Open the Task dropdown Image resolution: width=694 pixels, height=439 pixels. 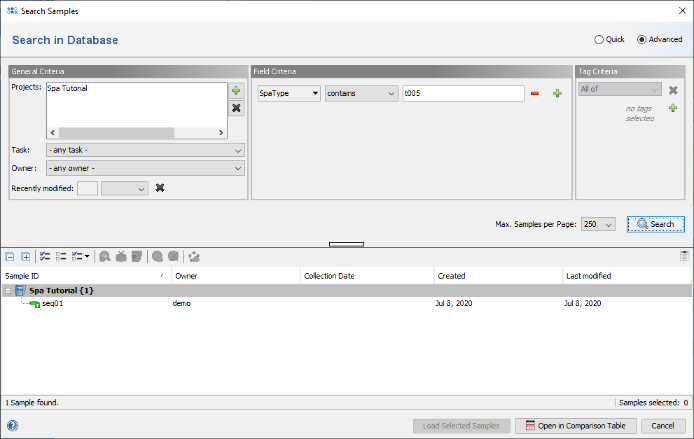(145, 150)
